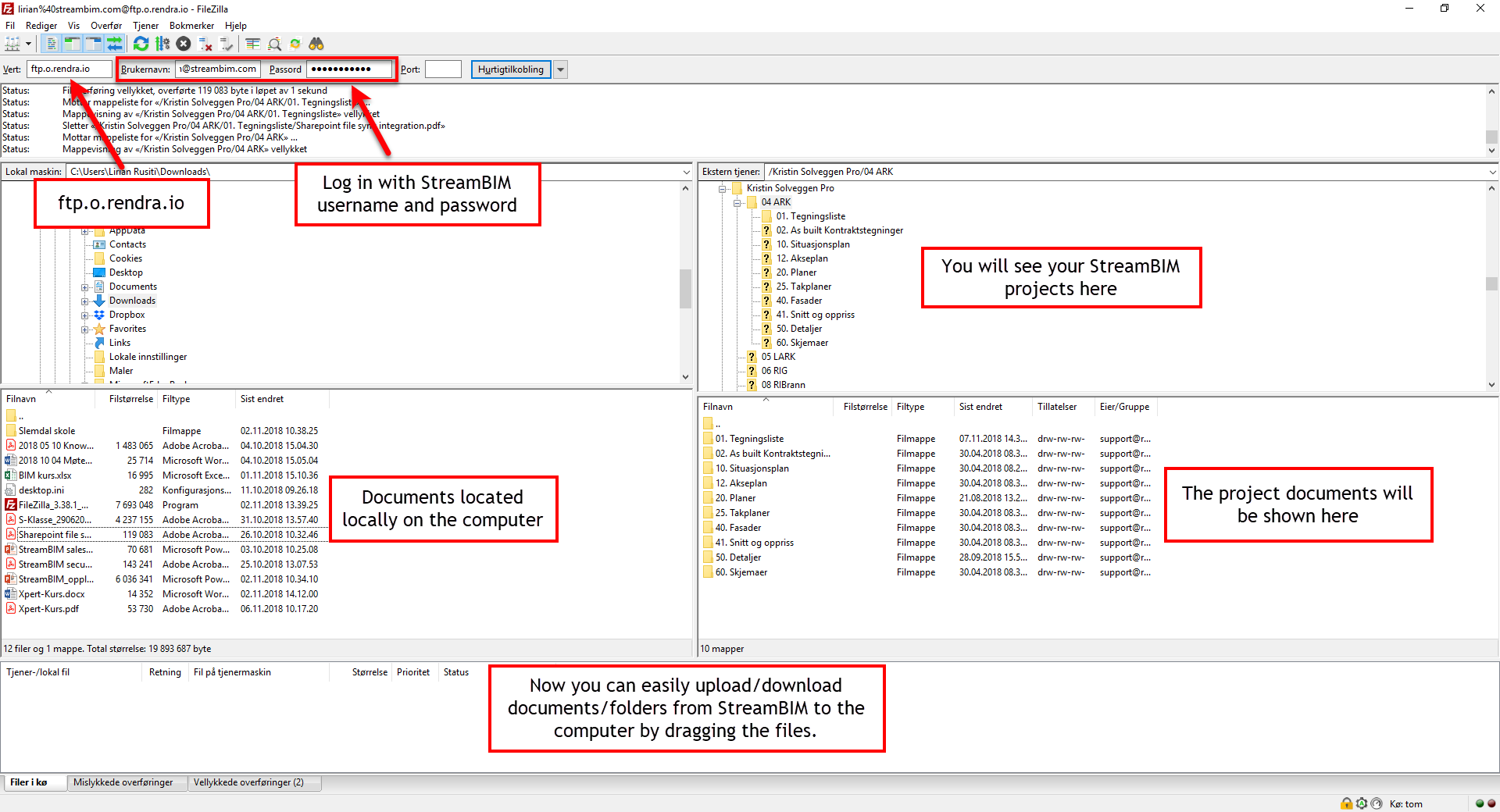Sort remote files by Tillatelser column
The image size is (1500, 812).
point(1063,407)
